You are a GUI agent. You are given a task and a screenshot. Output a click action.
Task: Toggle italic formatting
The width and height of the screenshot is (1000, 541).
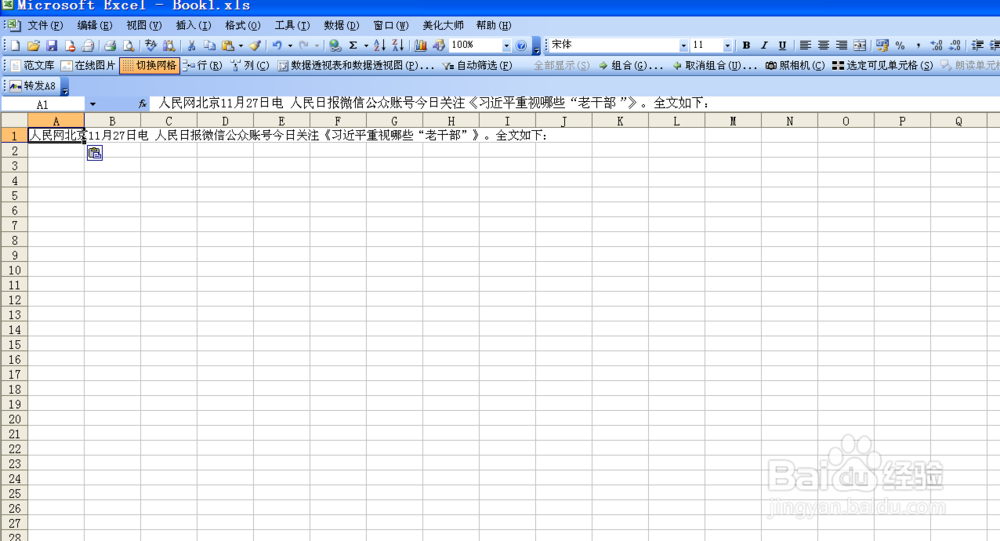764,45
